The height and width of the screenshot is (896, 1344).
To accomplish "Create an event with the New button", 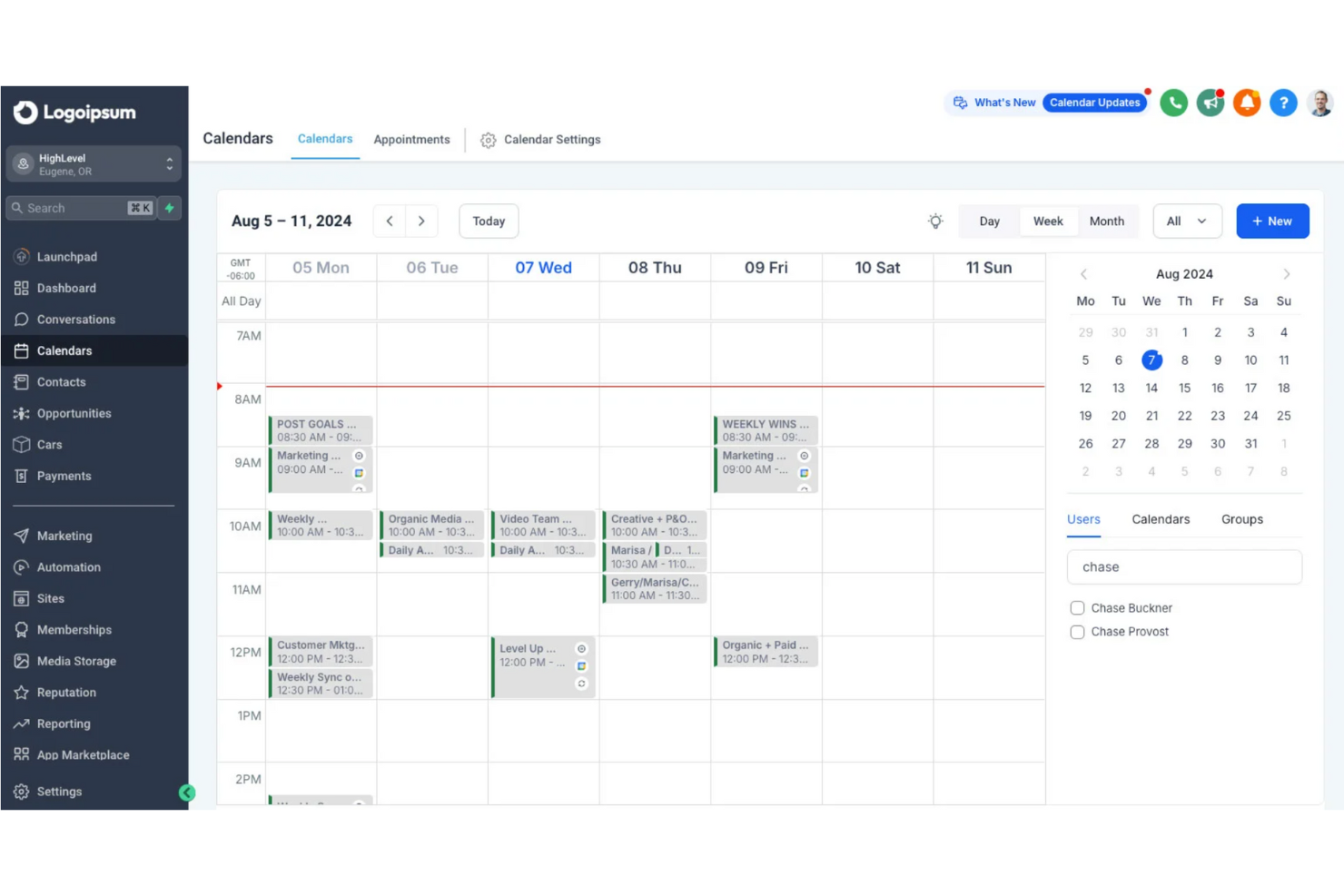I will tap(1272, 221).
